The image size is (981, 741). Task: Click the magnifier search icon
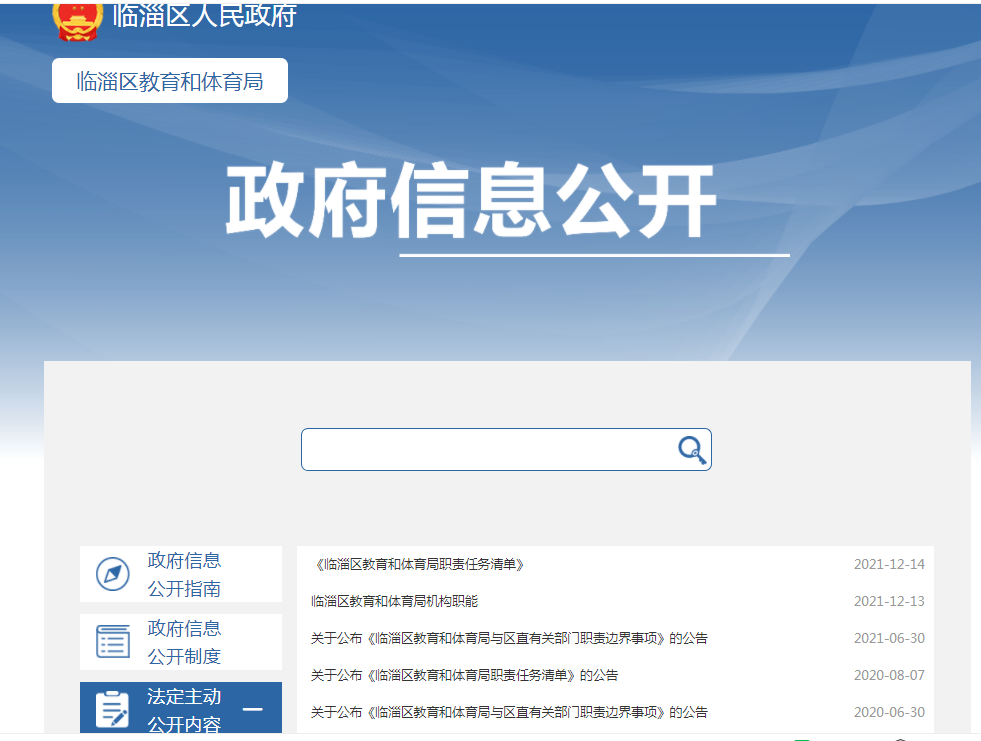[692, 450]
